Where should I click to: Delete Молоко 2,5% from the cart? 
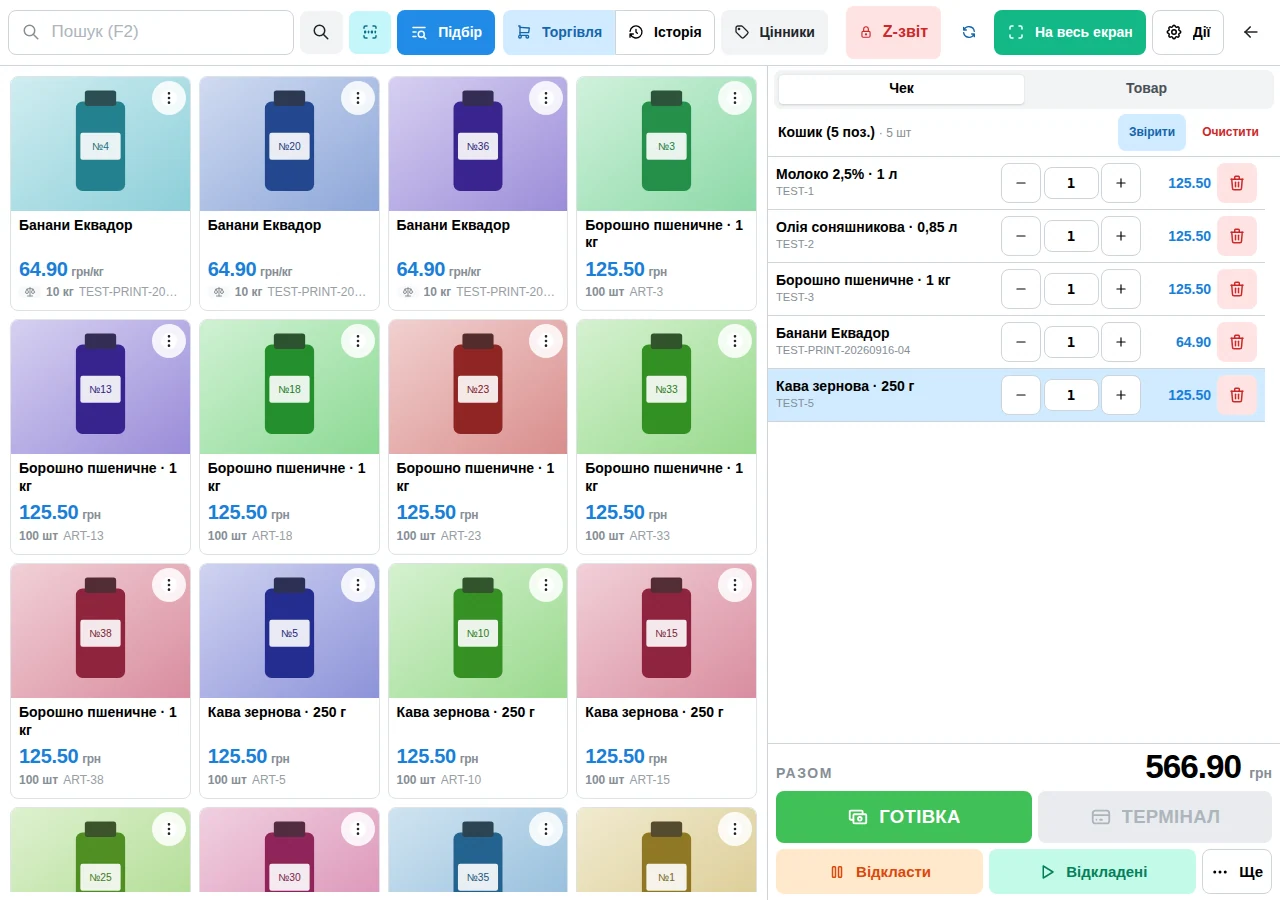tap(1237, 183)
